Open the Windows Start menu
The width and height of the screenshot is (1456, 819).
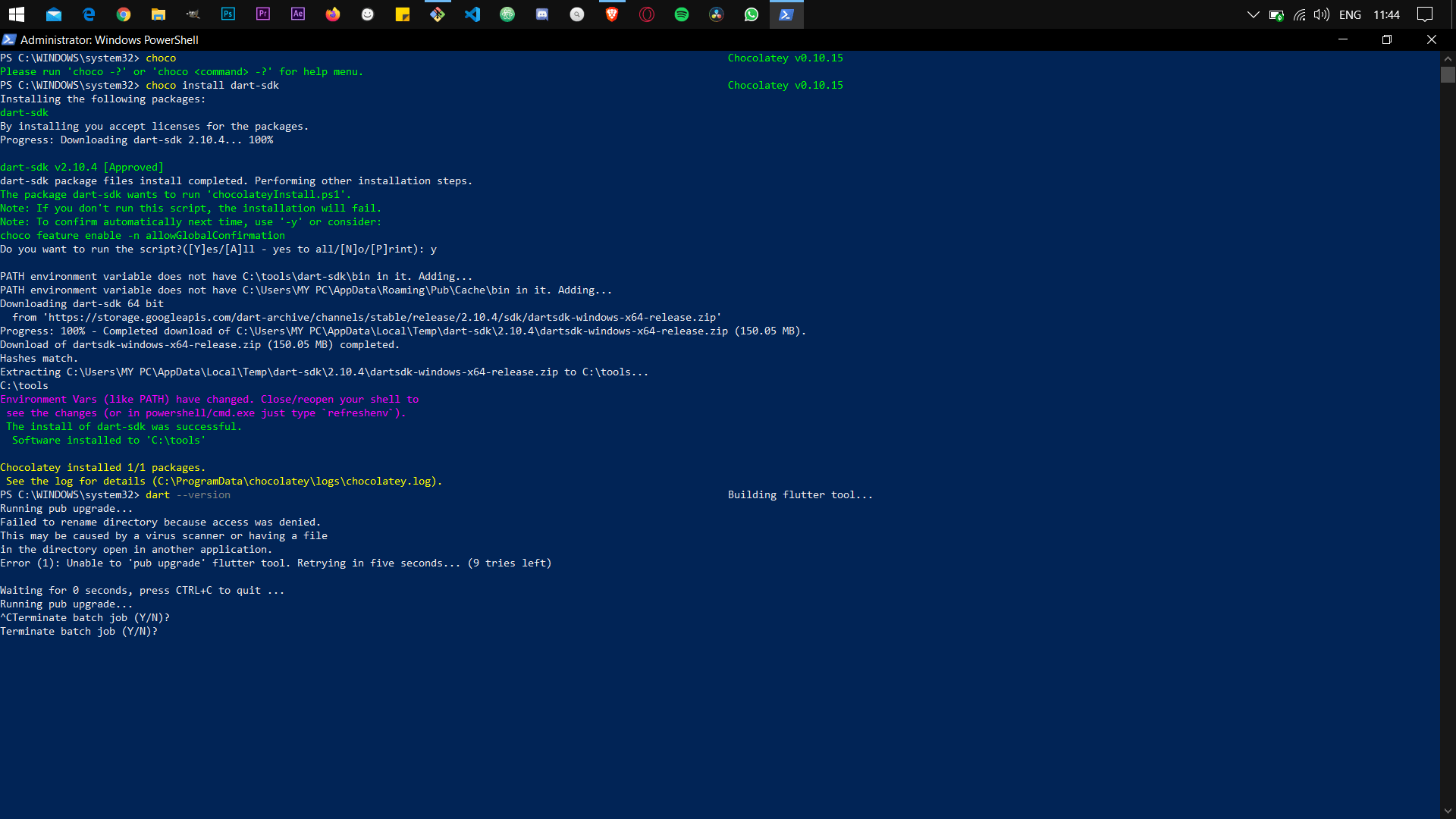[17, 14]
